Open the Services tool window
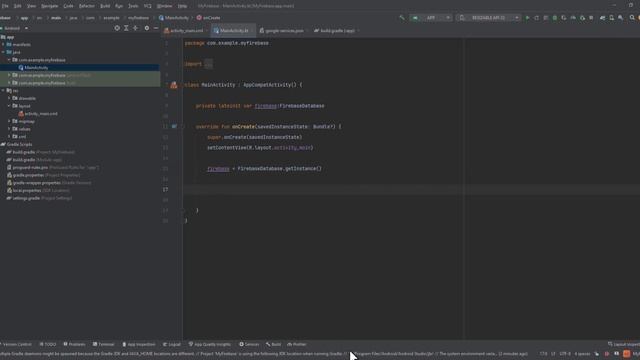This screenshot has height=360, width=640. pos(249,344)
